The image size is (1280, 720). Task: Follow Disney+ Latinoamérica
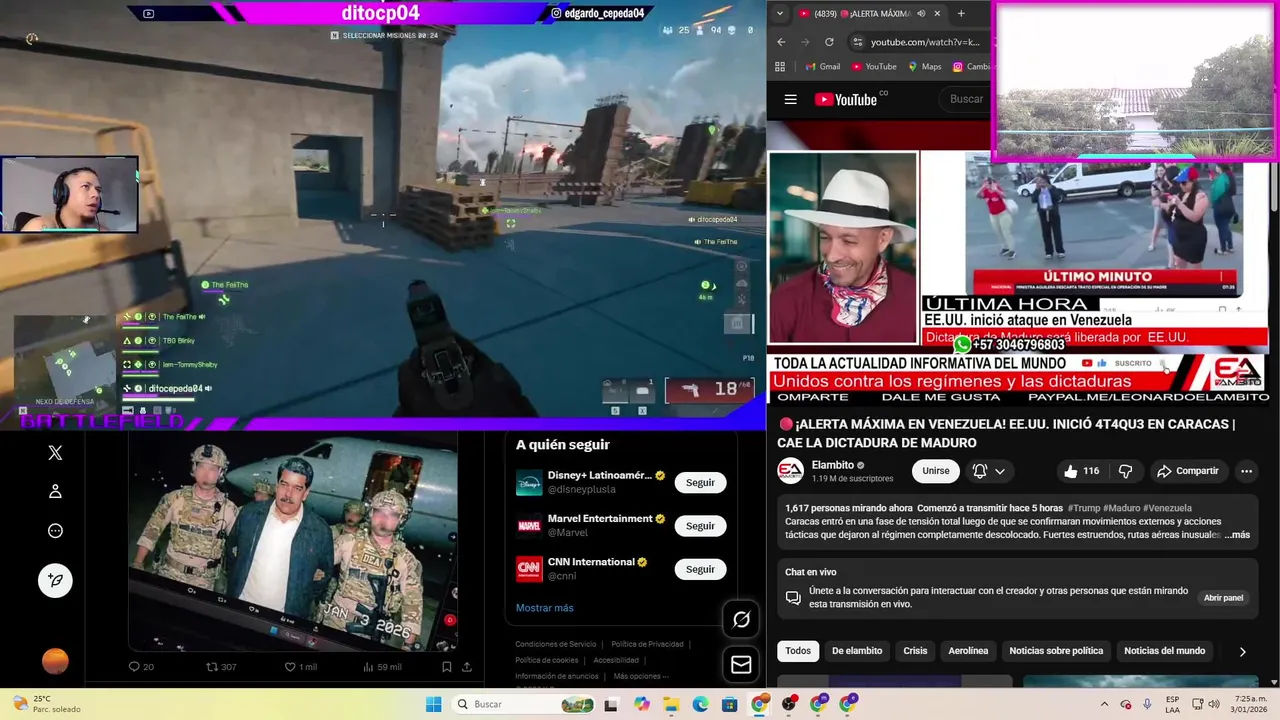pyautogui.click(x=700, y=482)
